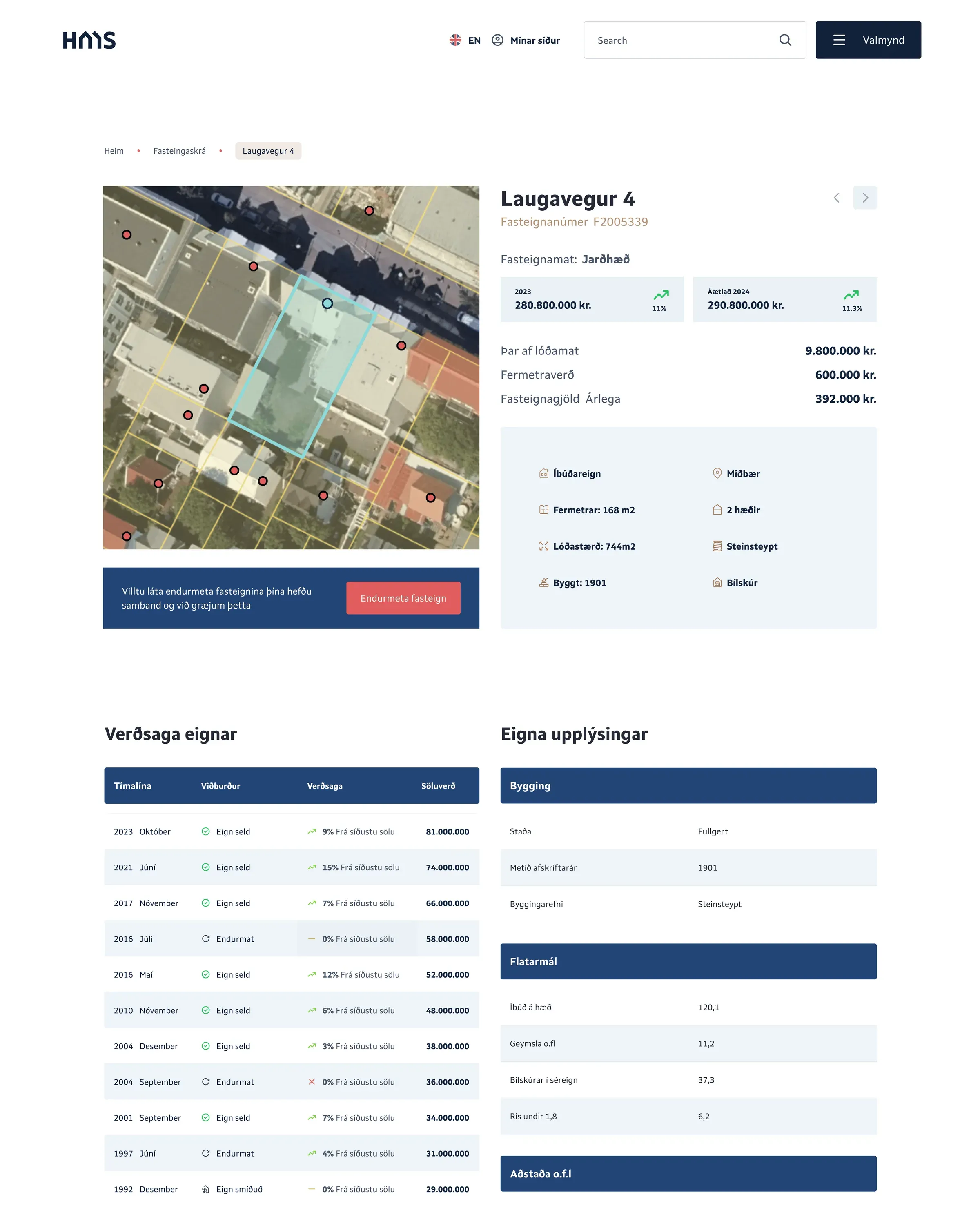This screenshot has width=980, height=1206.
Task: Open Mínar síður link
Action: coord(535,40)
